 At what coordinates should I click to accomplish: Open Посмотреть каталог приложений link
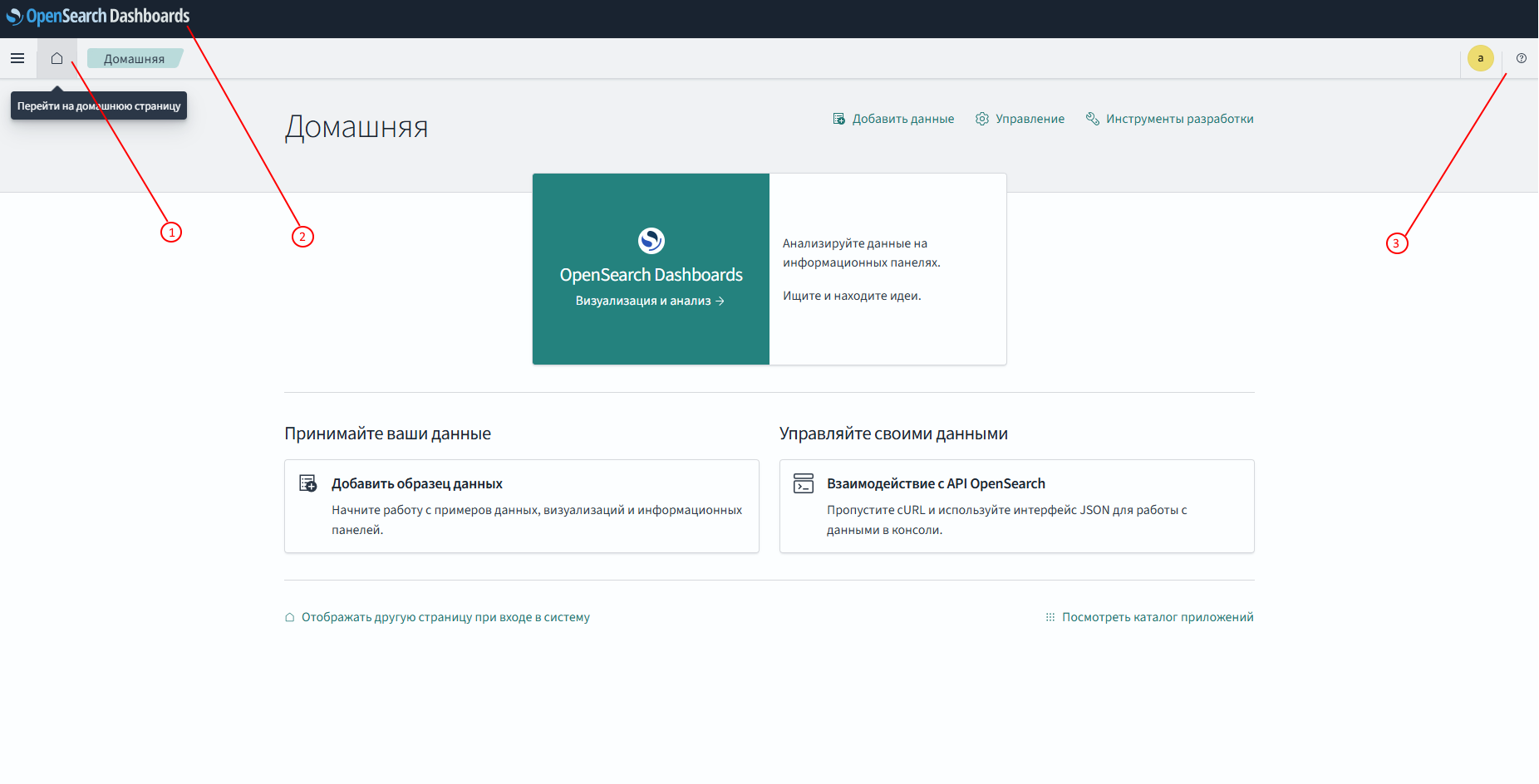point(1157,617)
